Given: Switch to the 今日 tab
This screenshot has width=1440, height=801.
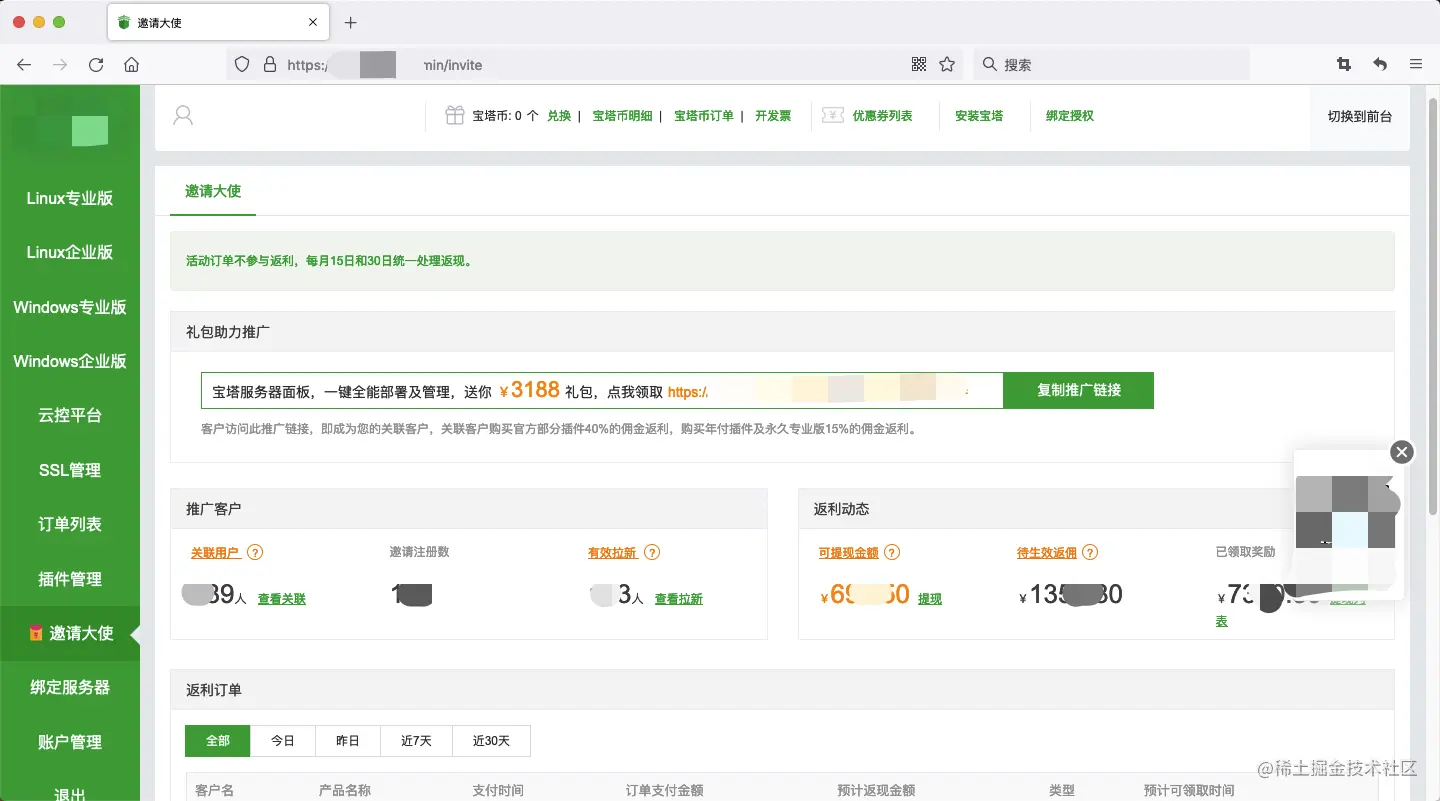Looking at the screenshot, I should coord(282,740).
